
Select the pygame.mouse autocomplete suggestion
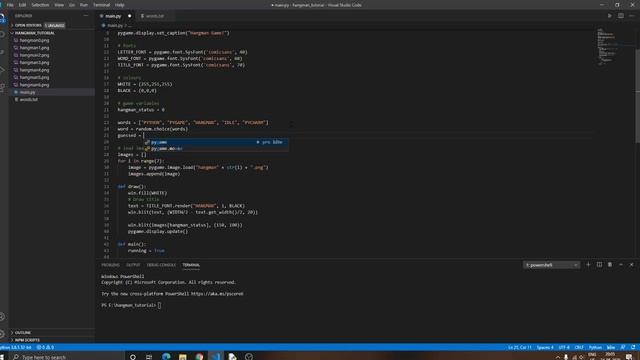tap(216, 149)
